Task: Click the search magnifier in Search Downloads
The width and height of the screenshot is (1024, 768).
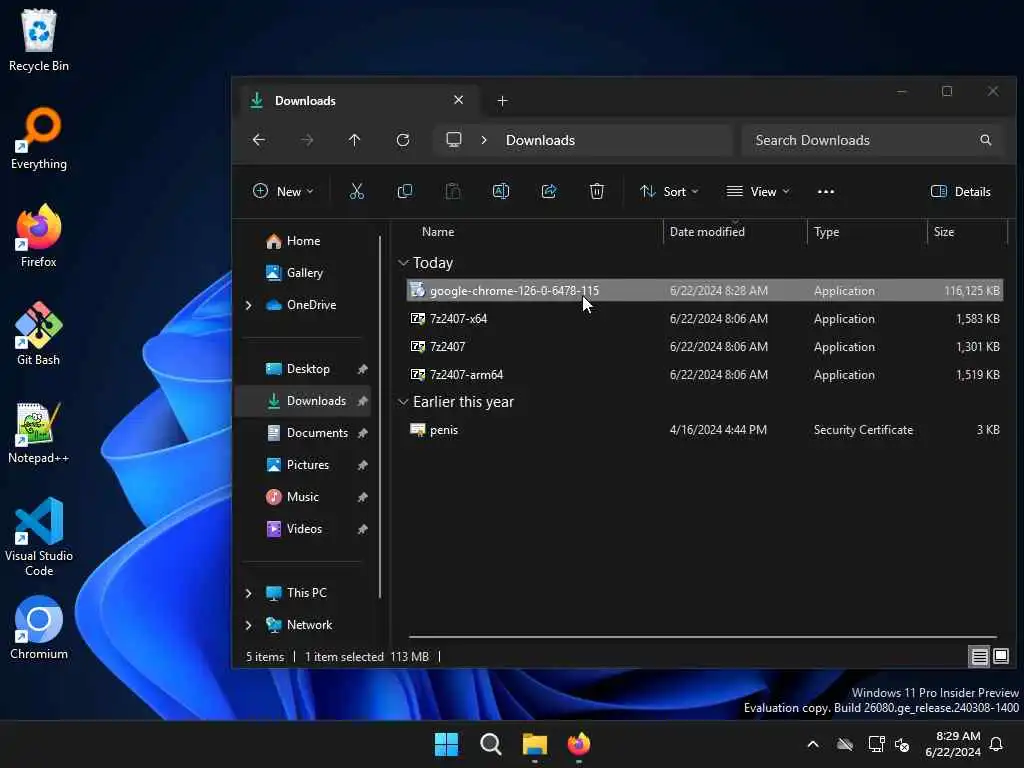Action: [985, 140]
